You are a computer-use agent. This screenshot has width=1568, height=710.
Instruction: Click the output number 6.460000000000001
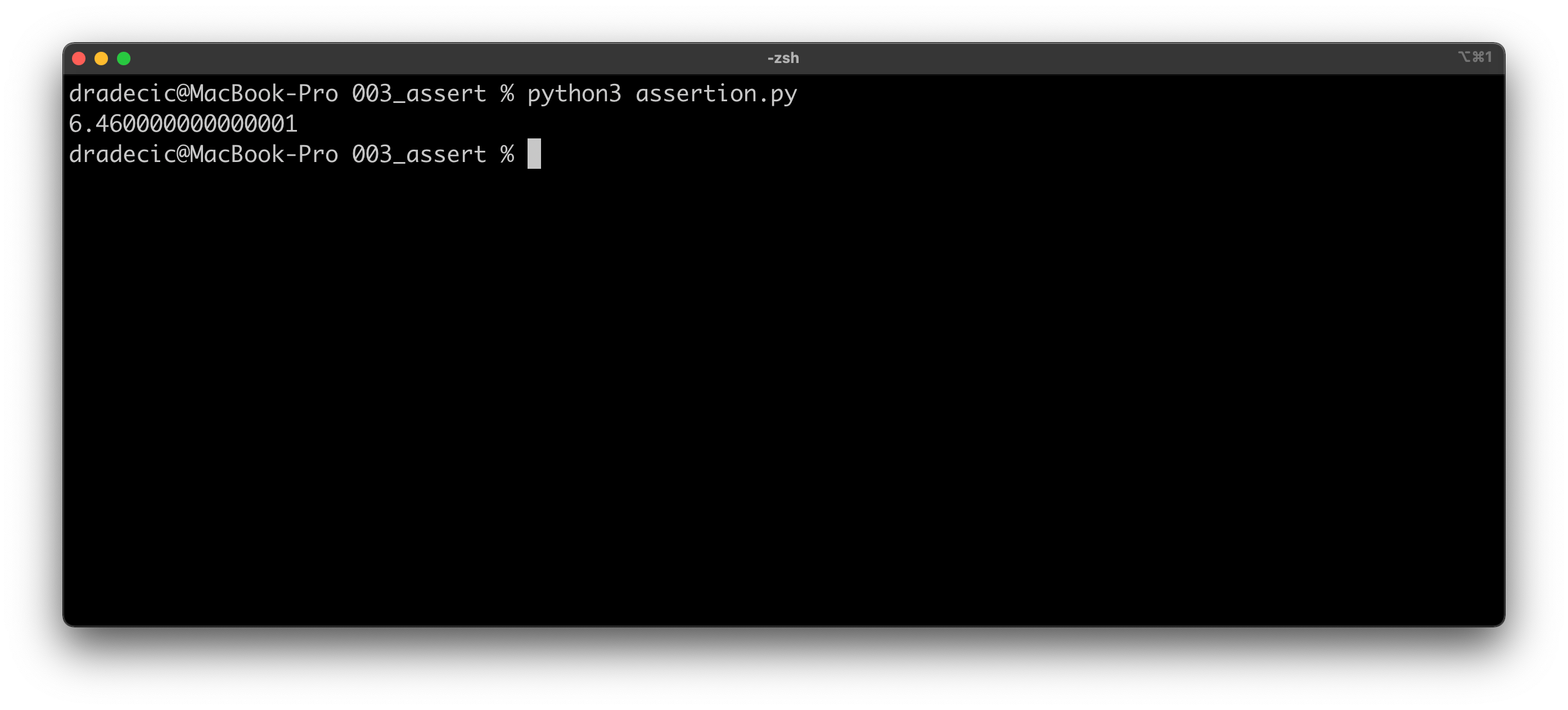click(x=183, y=124)
